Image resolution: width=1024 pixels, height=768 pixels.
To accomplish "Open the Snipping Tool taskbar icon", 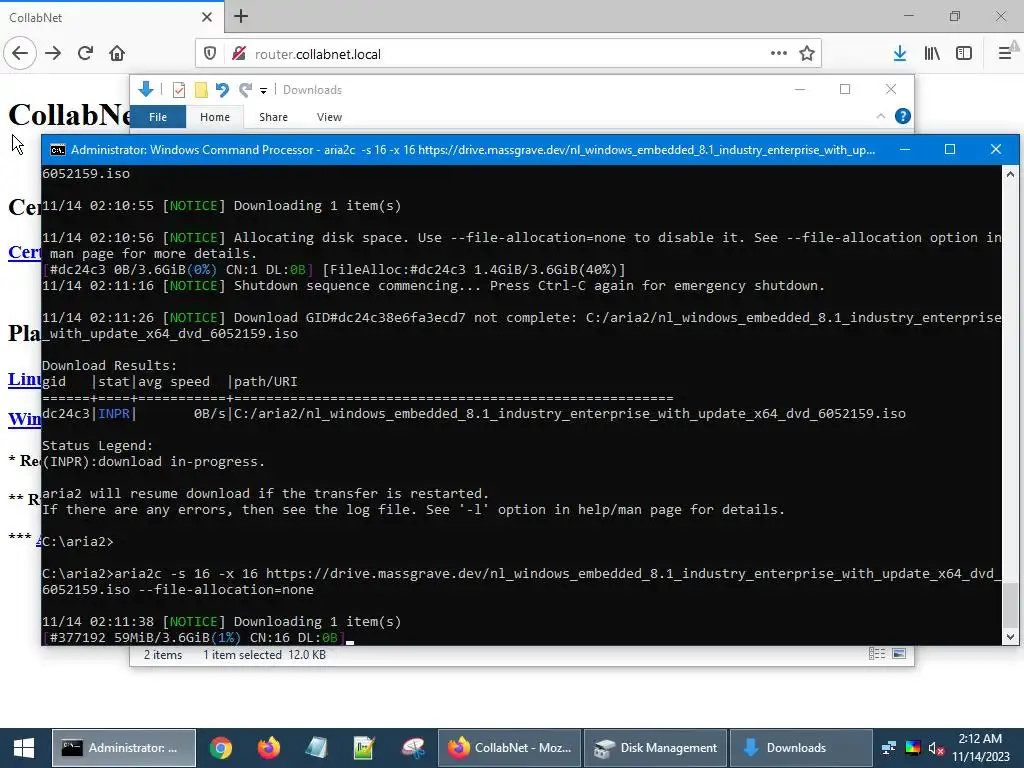I will click(412, 748).
